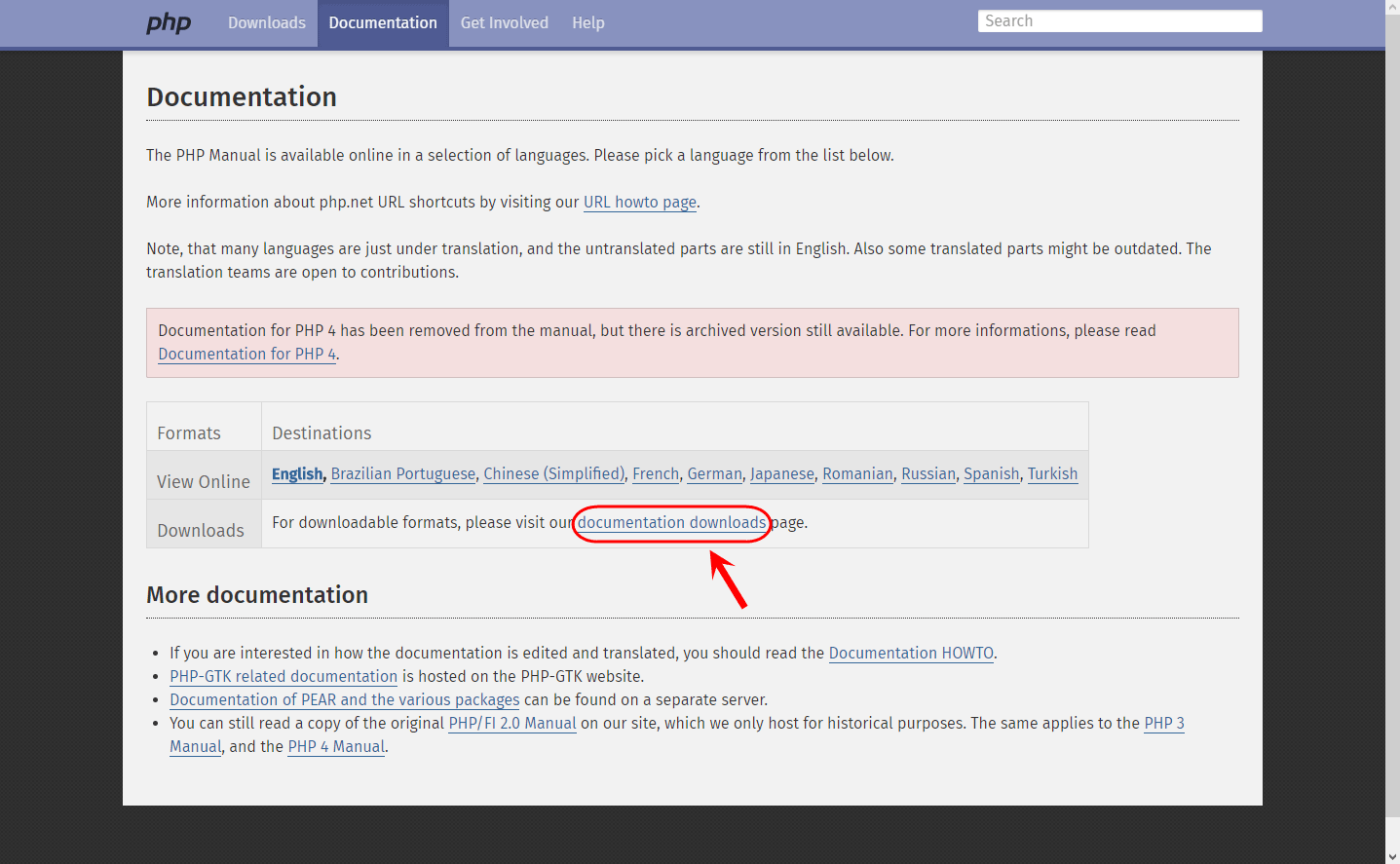Viewport: 1400px width, 864px height.
Task: Open PHP-GTK related documentation link
Action: pos(284,677)
